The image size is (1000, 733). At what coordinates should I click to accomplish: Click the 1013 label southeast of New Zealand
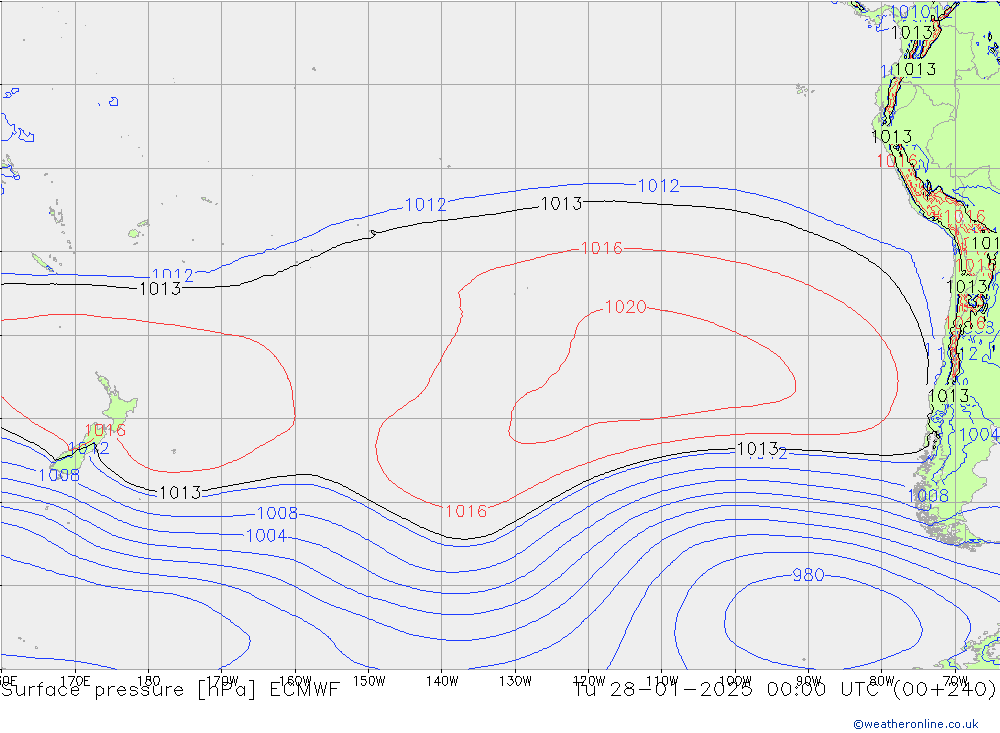(x=180, y=492)
